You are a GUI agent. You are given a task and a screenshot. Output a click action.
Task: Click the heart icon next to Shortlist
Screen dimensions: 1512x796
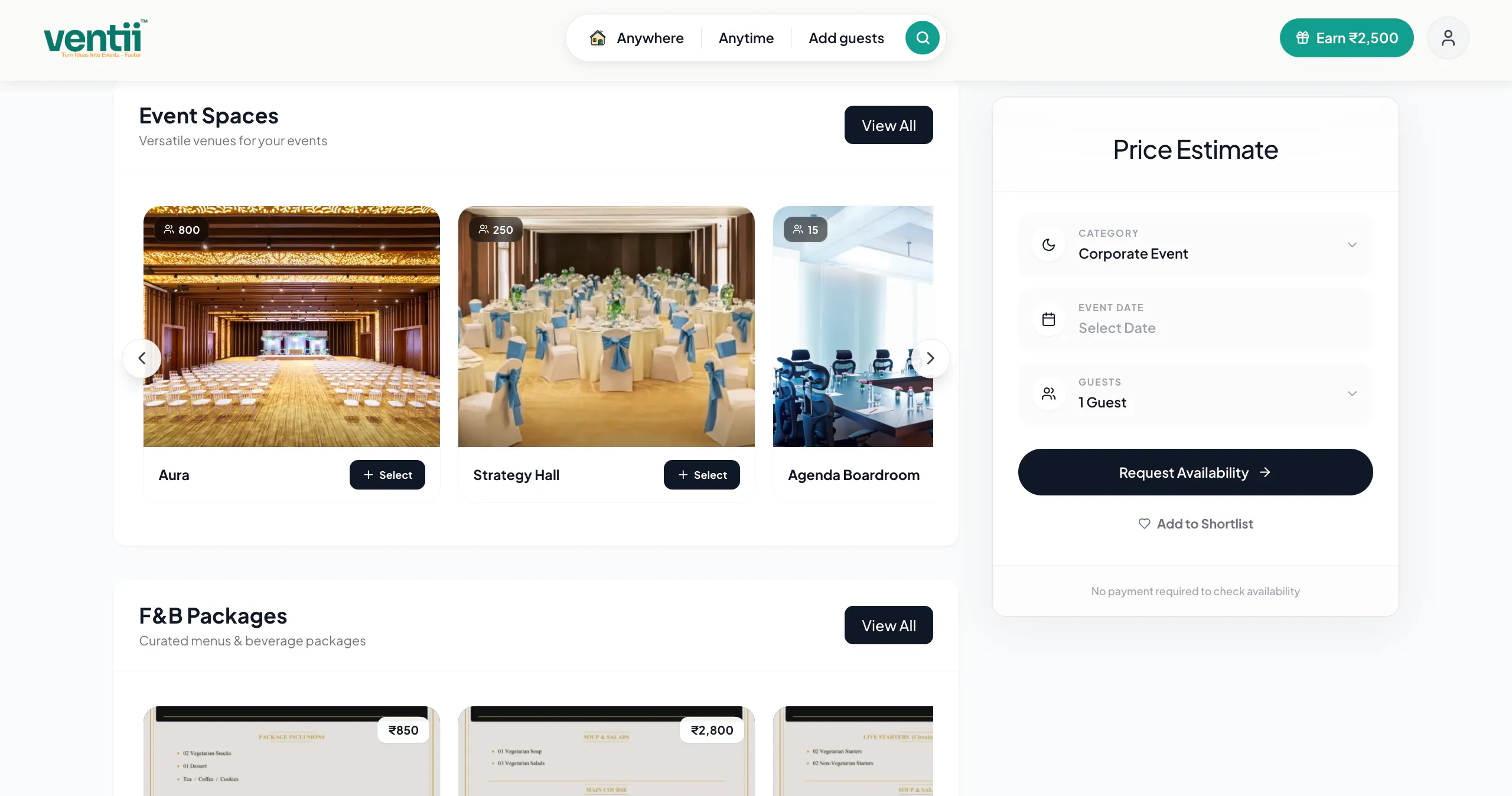(1144, 524)
